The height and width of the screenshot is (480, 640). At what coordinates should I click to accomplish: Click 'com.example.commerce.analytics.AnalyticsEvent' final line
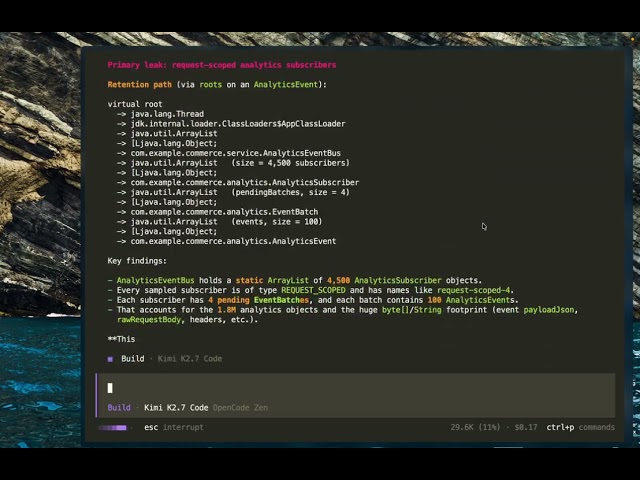coord(233,241)
